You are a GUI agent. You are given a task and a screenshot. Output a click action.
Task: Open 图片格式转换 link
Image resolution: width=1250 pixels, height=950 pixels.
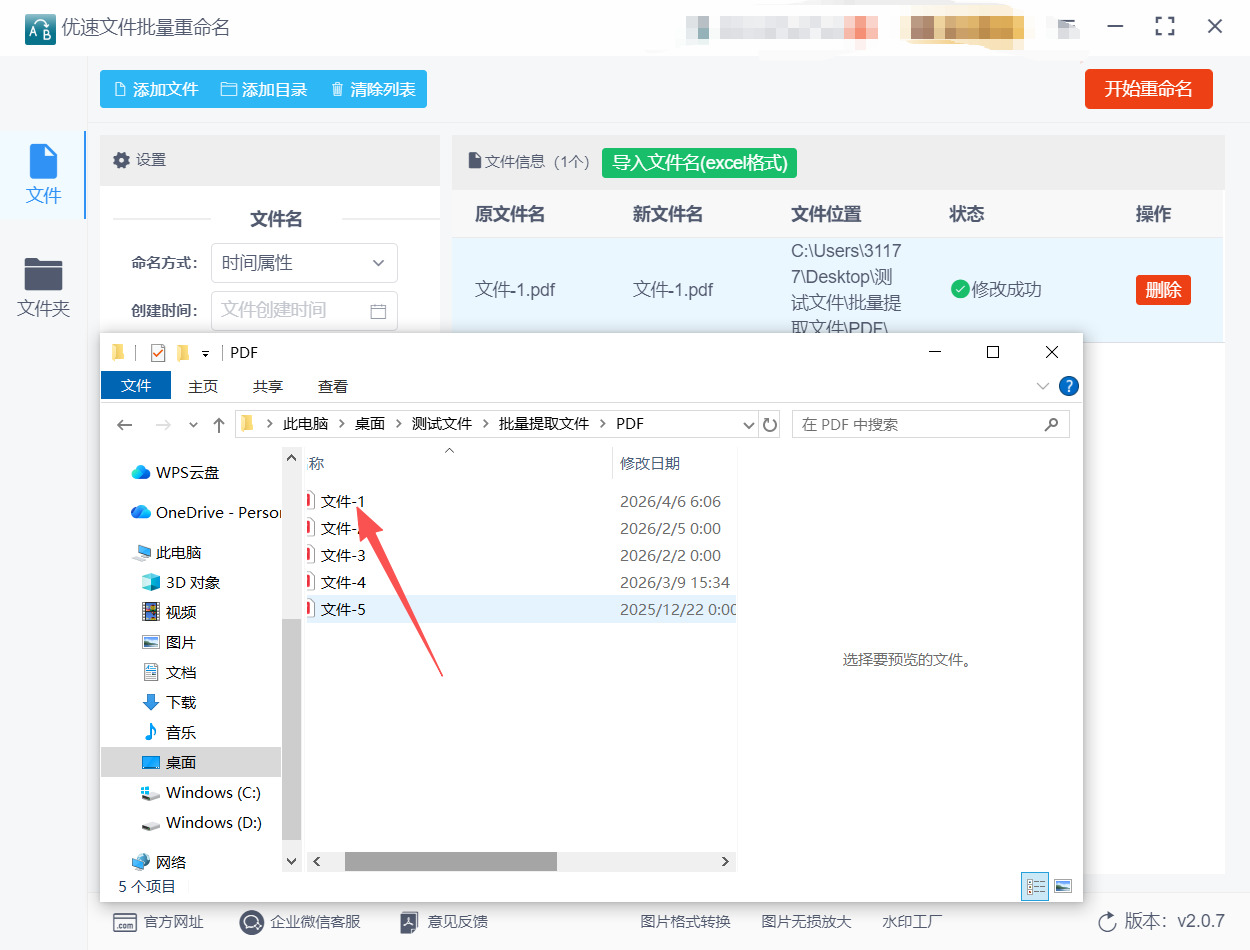click(x=686, y=922)
